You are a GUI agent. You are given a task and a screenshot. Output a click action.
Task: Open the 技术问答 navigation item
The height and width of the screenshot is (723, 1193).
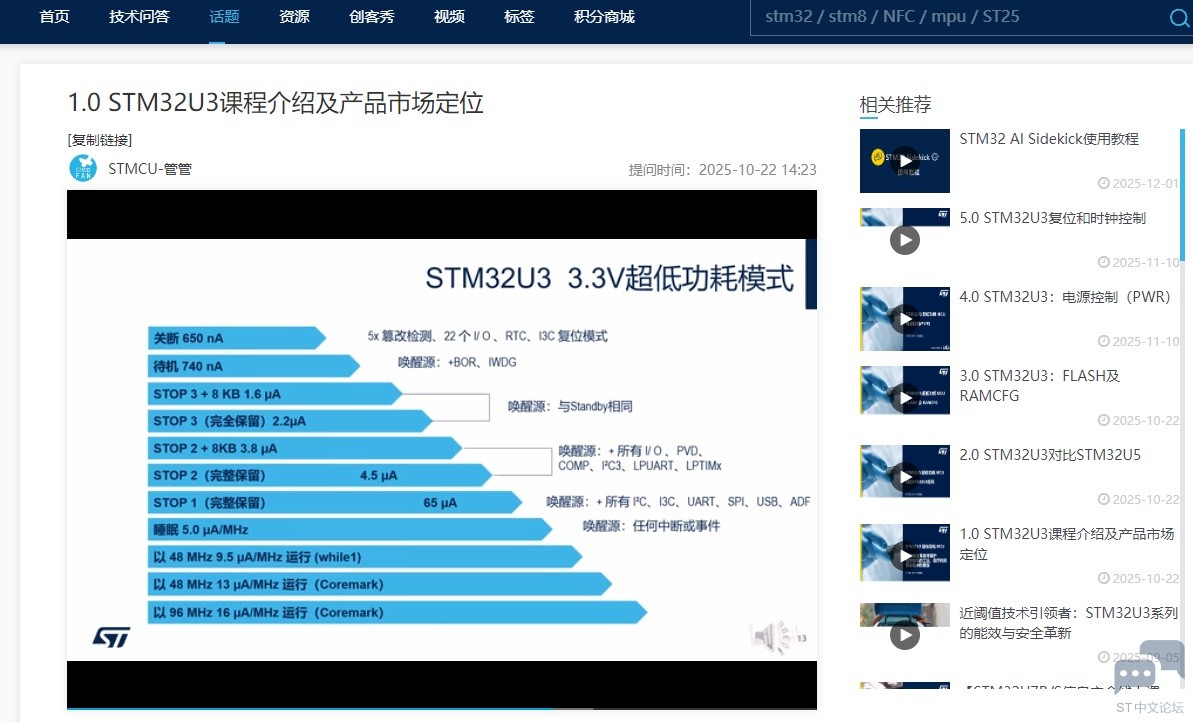(x=139, y=17)
